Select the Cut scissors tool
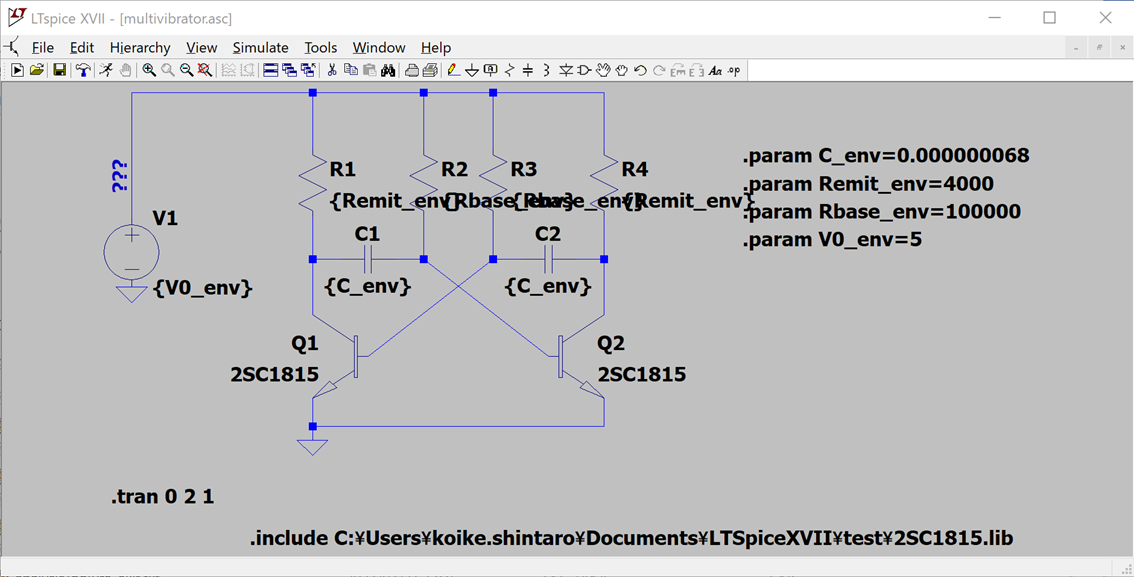The width and height of the screenshot is (1134, 577). pyautogui.click(x=332, y=70)
